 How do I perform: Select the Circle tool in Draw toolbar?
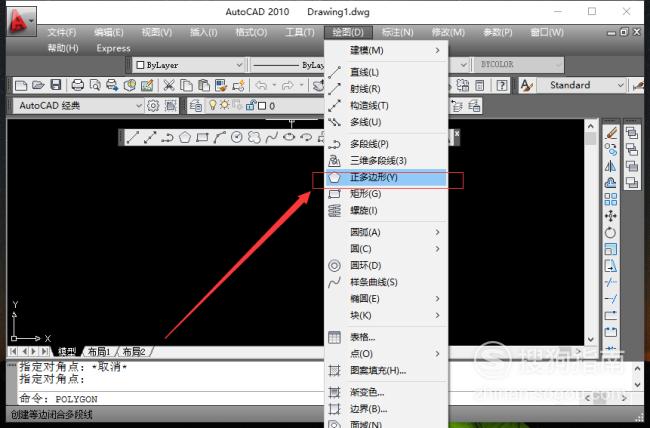point(237,137)
